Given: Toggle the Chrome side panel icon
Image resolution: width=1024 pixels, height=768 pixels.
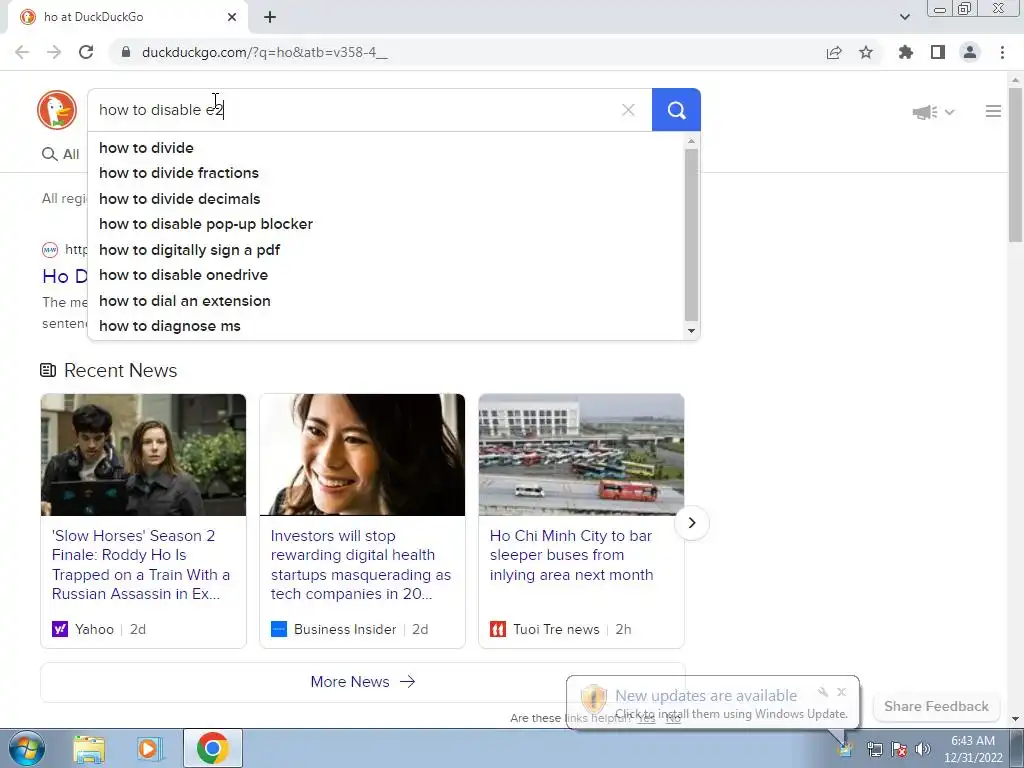Looking at the screenshot, I should pos(938,52).
